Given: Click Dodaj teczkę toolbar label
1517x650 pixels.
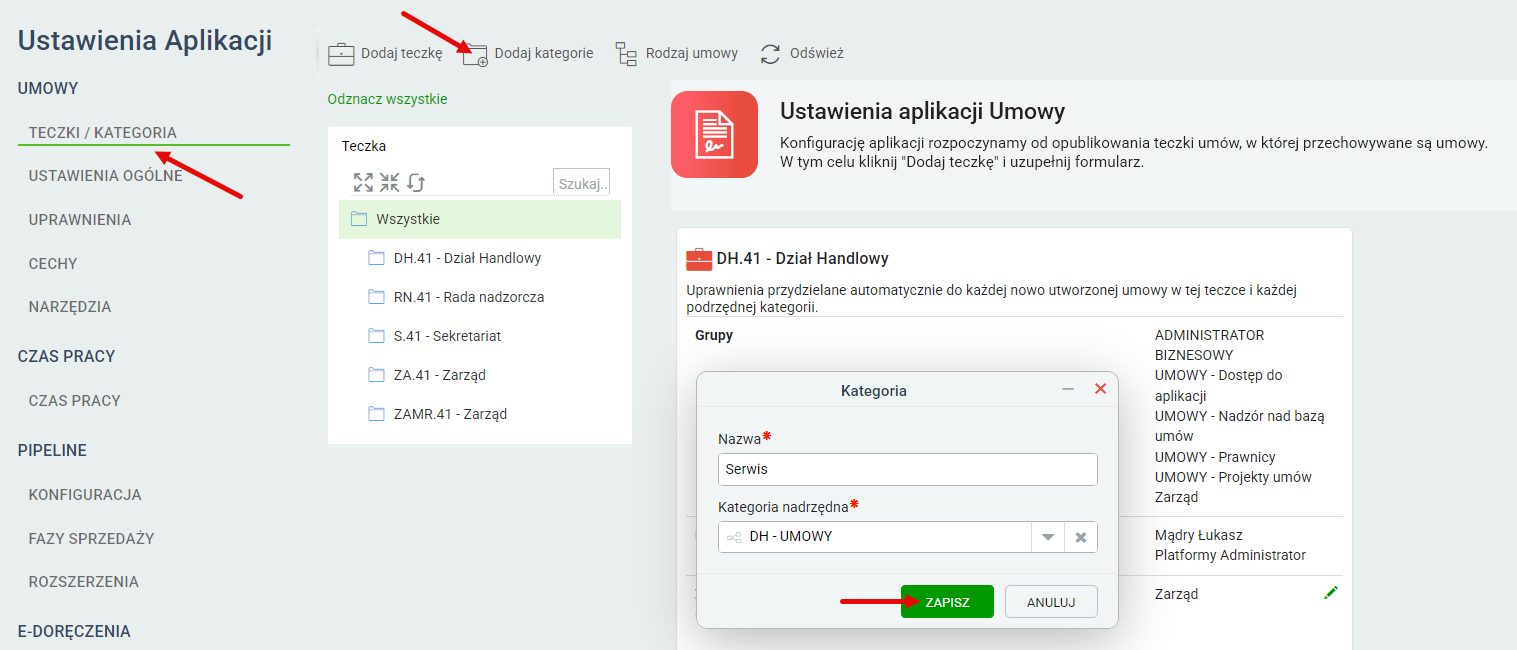Looking at the screenshot, I should pyautogui.click(x=401, y=53).
